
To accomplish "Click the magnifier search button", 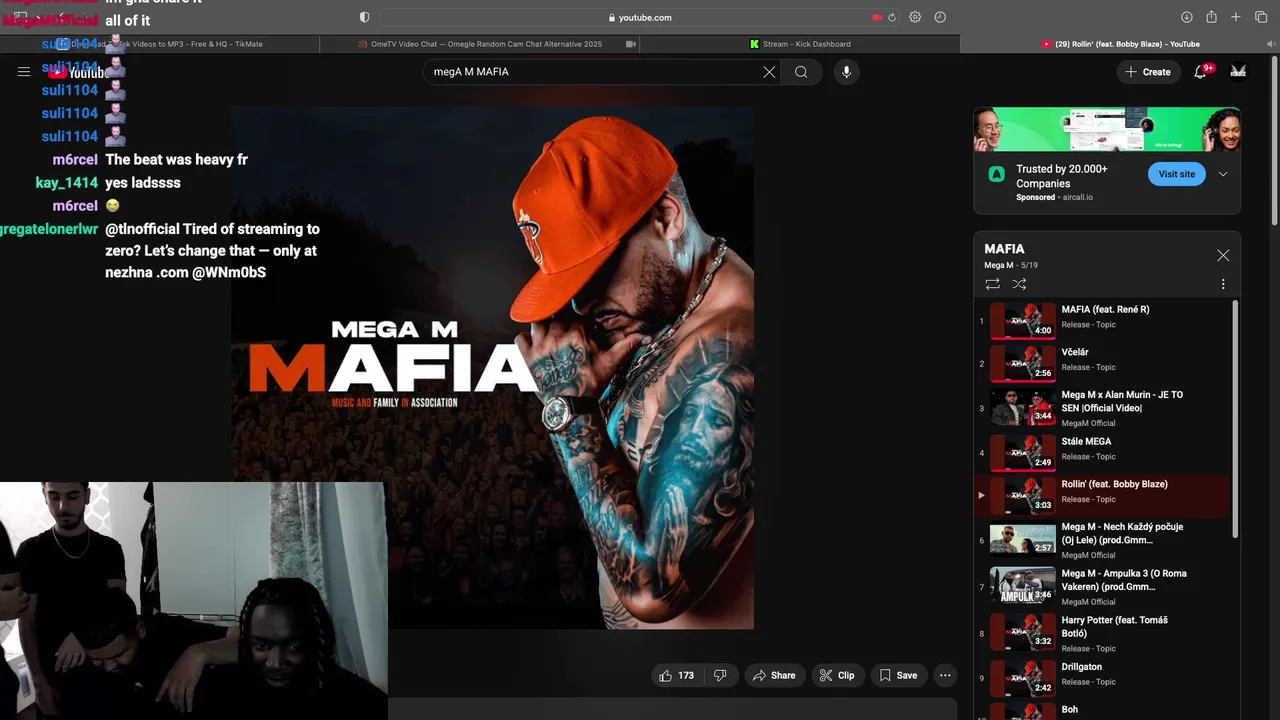I will [801, 72].
